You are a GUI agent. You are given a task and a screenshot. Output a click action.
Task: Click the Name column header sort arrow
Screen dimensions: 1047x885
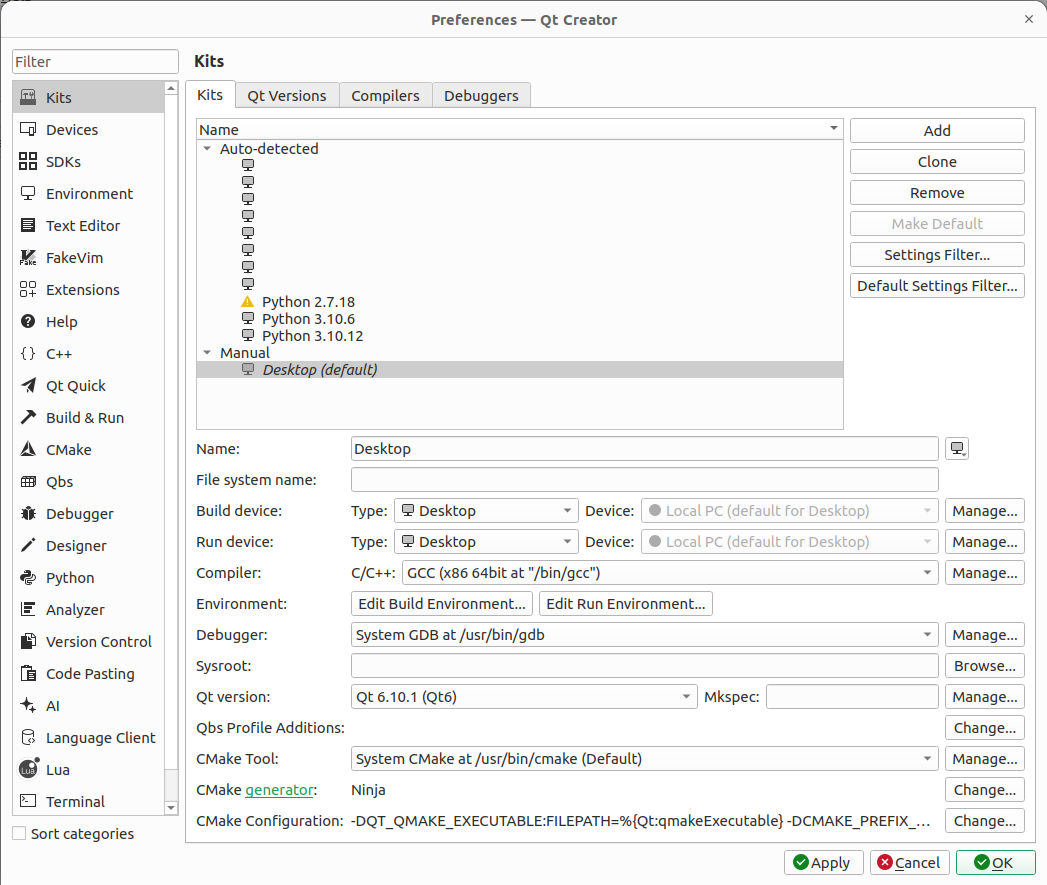pos(833,128)
